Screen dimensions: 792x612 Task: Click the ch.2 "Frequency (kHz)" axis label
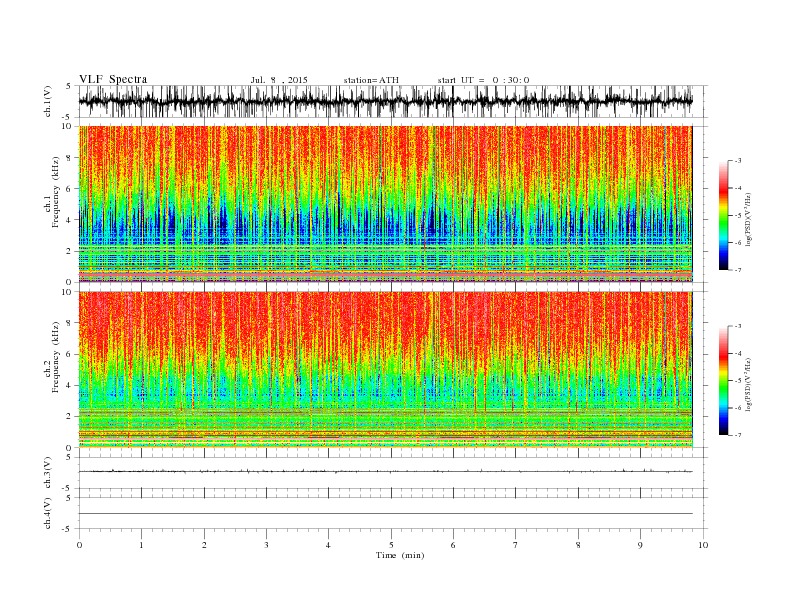(55, 356)
